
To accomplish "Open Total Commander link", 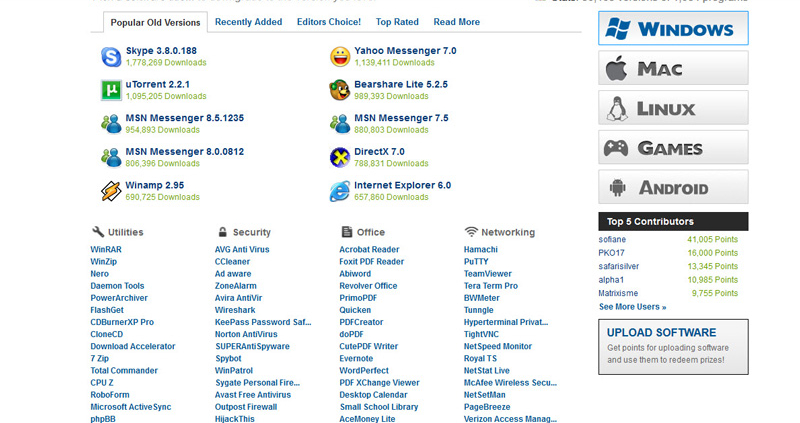I will click(124, 370).
